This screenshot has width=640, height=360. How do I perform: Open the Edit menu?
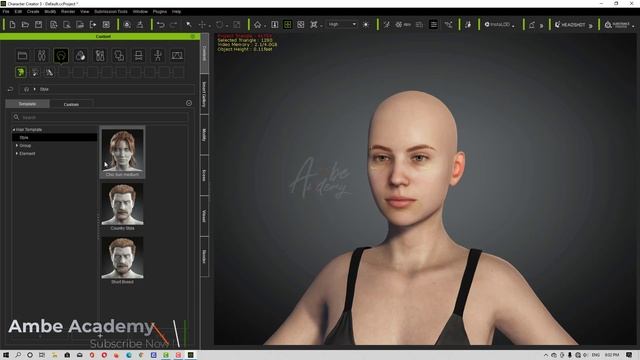18,11
